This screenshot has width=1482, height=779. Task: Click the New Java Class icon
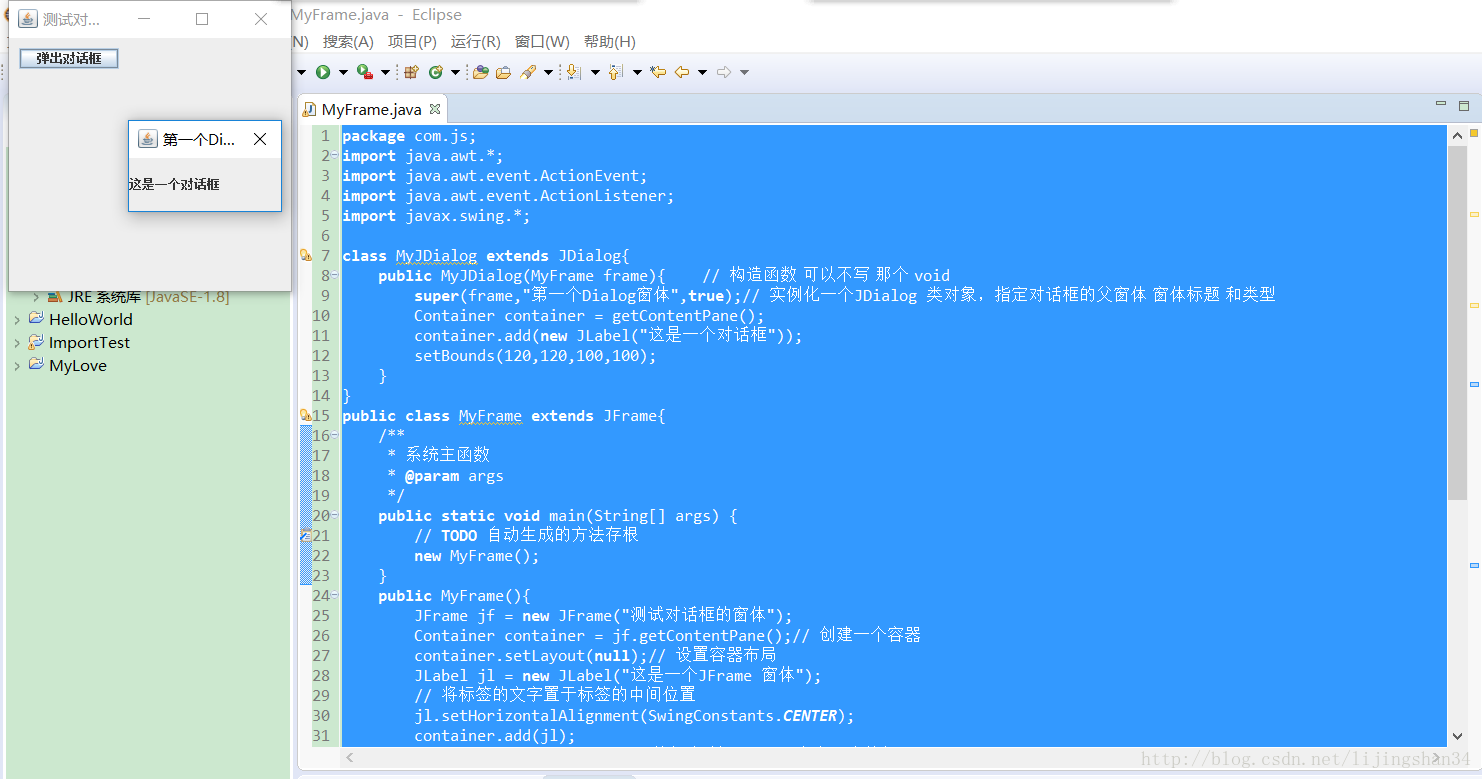pos(436,72)
